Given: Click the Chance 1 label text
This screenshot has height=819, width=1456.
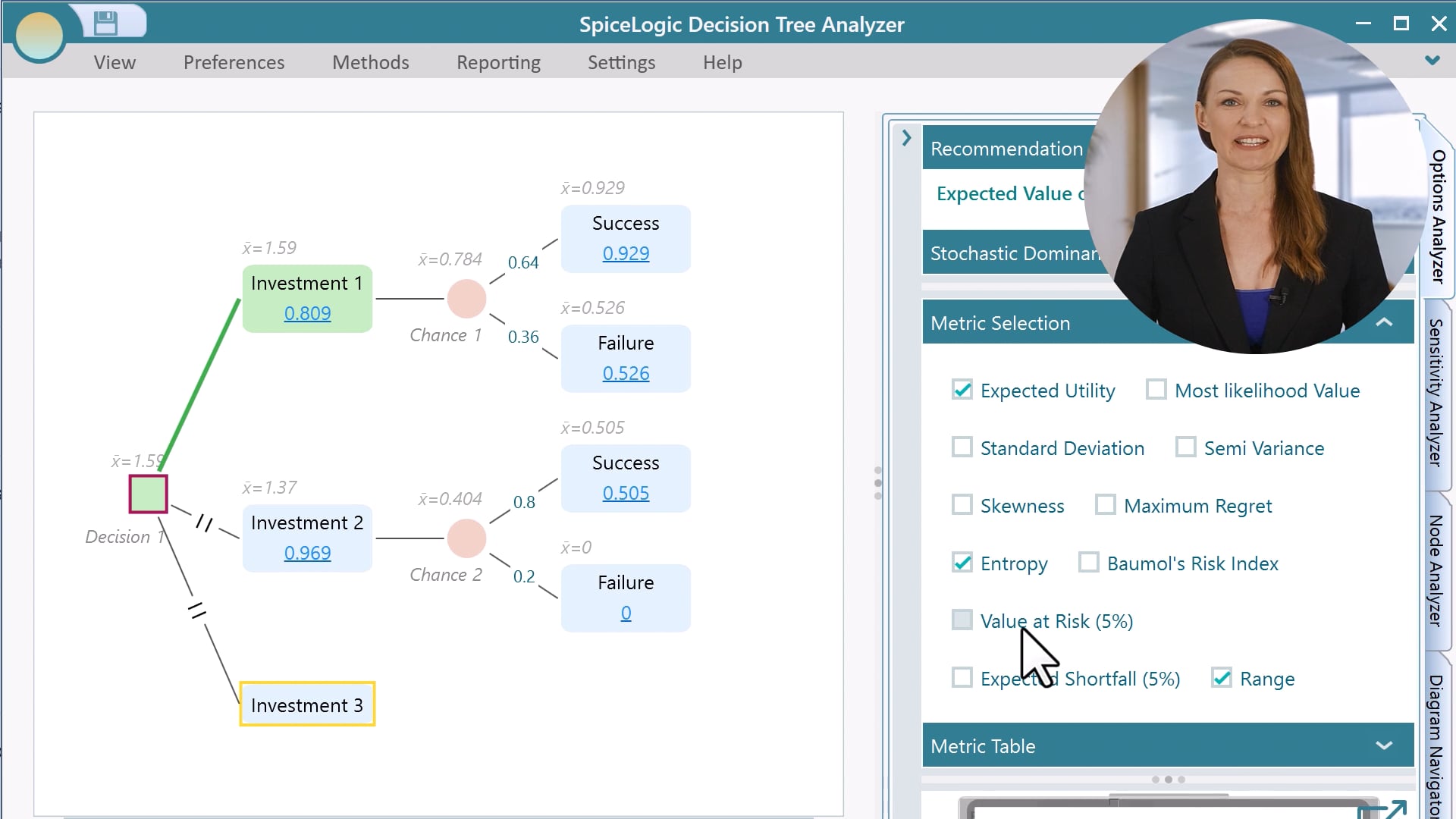Looking at the screenshot, I should coord(446,335).
